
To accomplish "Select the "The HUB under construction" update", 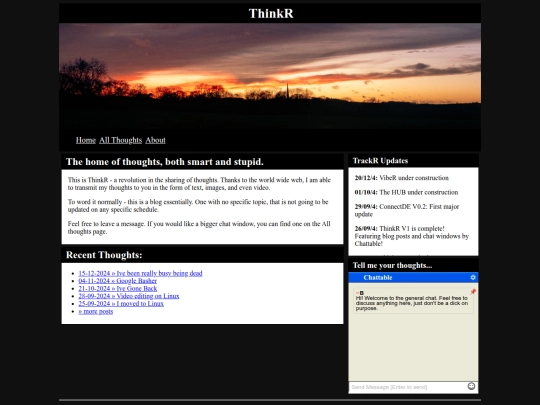I will point(406,192).
